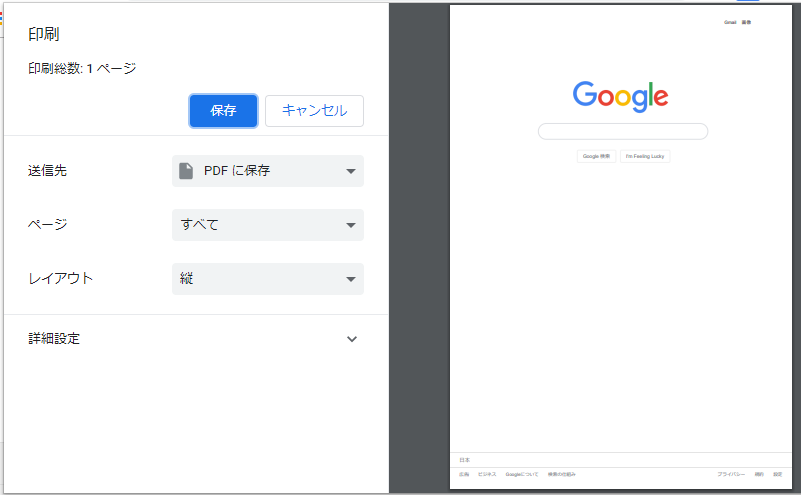
Task: Click 検索の仕組み link in preview footer
Action: pyautogui.click(x=561, y=475)
